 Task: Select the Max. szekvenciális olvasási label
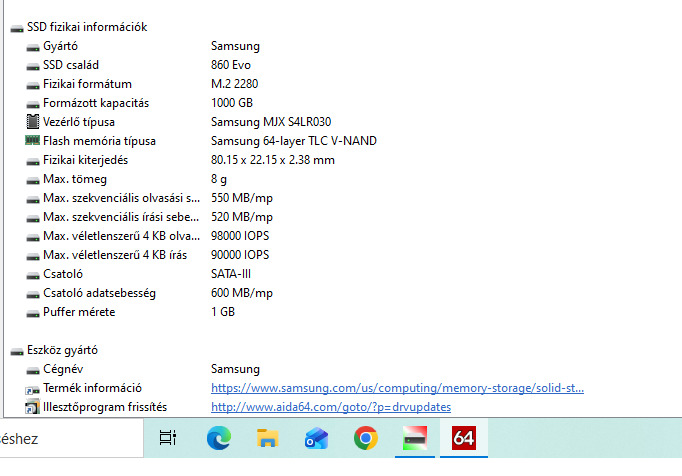tap(121, 198)
